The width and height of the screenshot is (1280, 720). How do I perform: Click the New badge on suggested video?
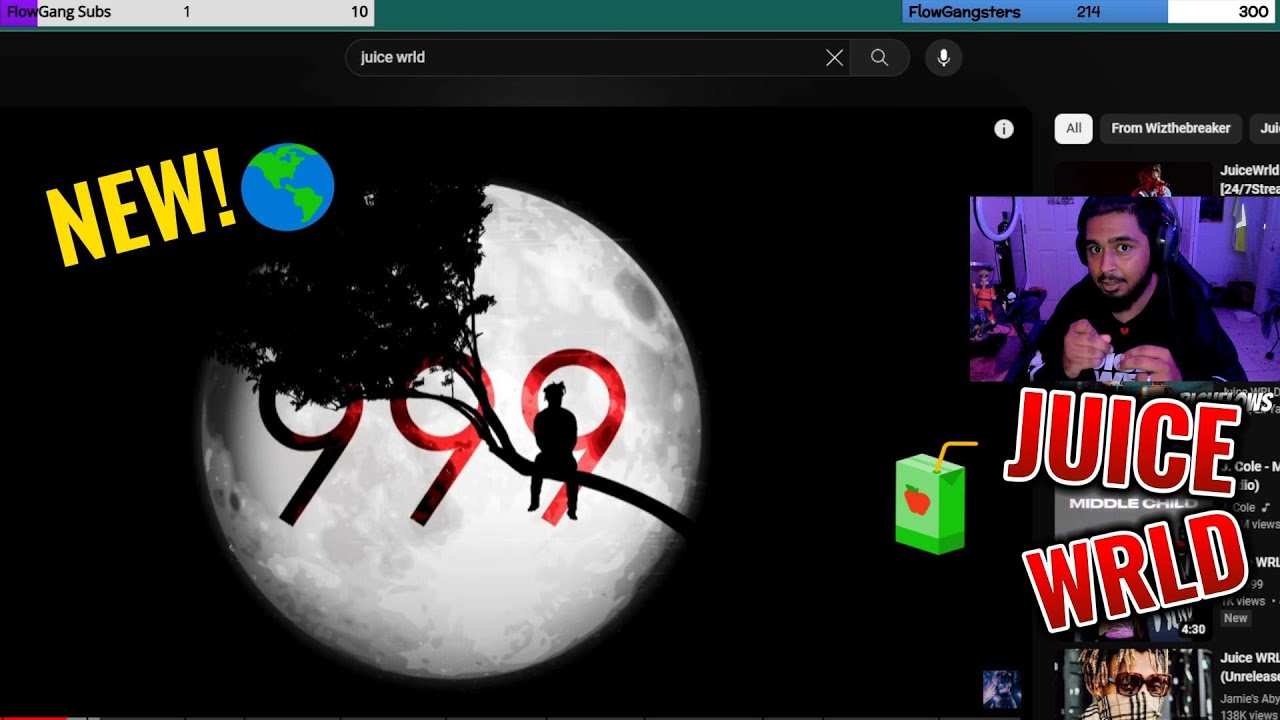[x=1236, y=618]
